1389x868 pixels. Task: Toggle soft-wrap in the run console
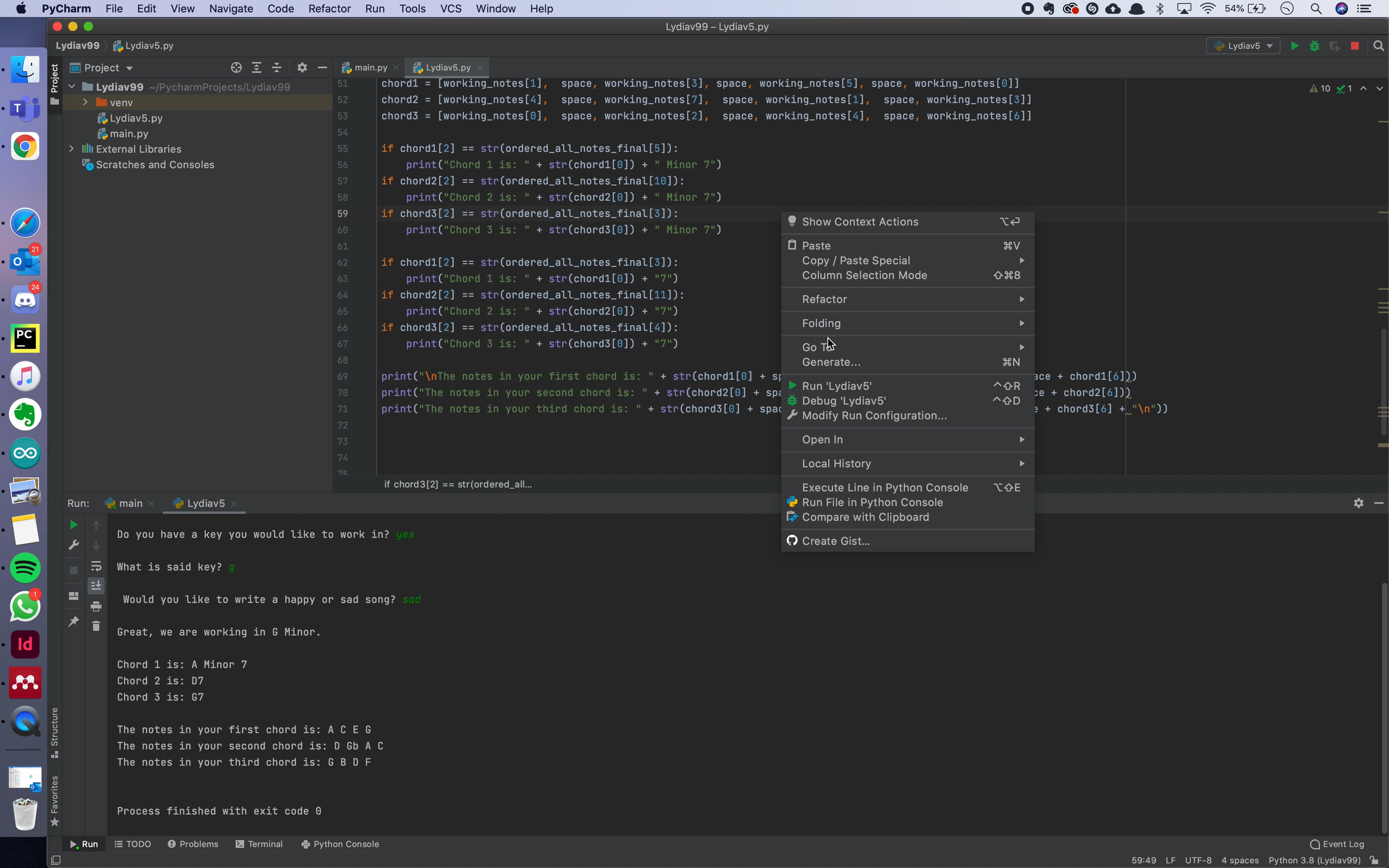point(97,566)
